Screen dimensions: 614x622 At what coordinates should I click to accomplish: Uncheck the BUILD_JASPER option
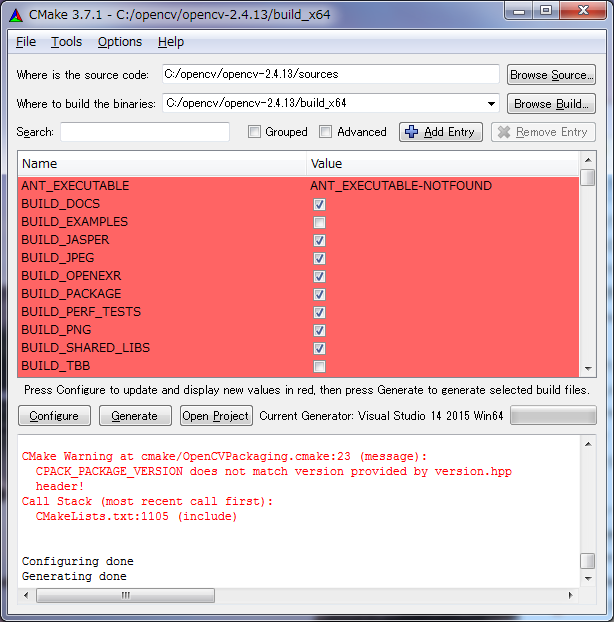click(x=319, y=240)
